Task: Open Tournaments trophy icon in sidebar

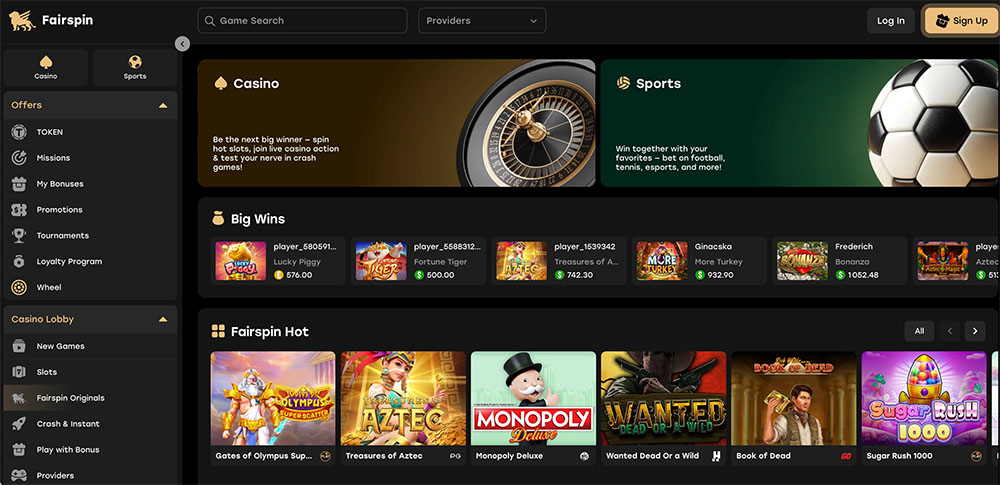Action: coord(18,236)
